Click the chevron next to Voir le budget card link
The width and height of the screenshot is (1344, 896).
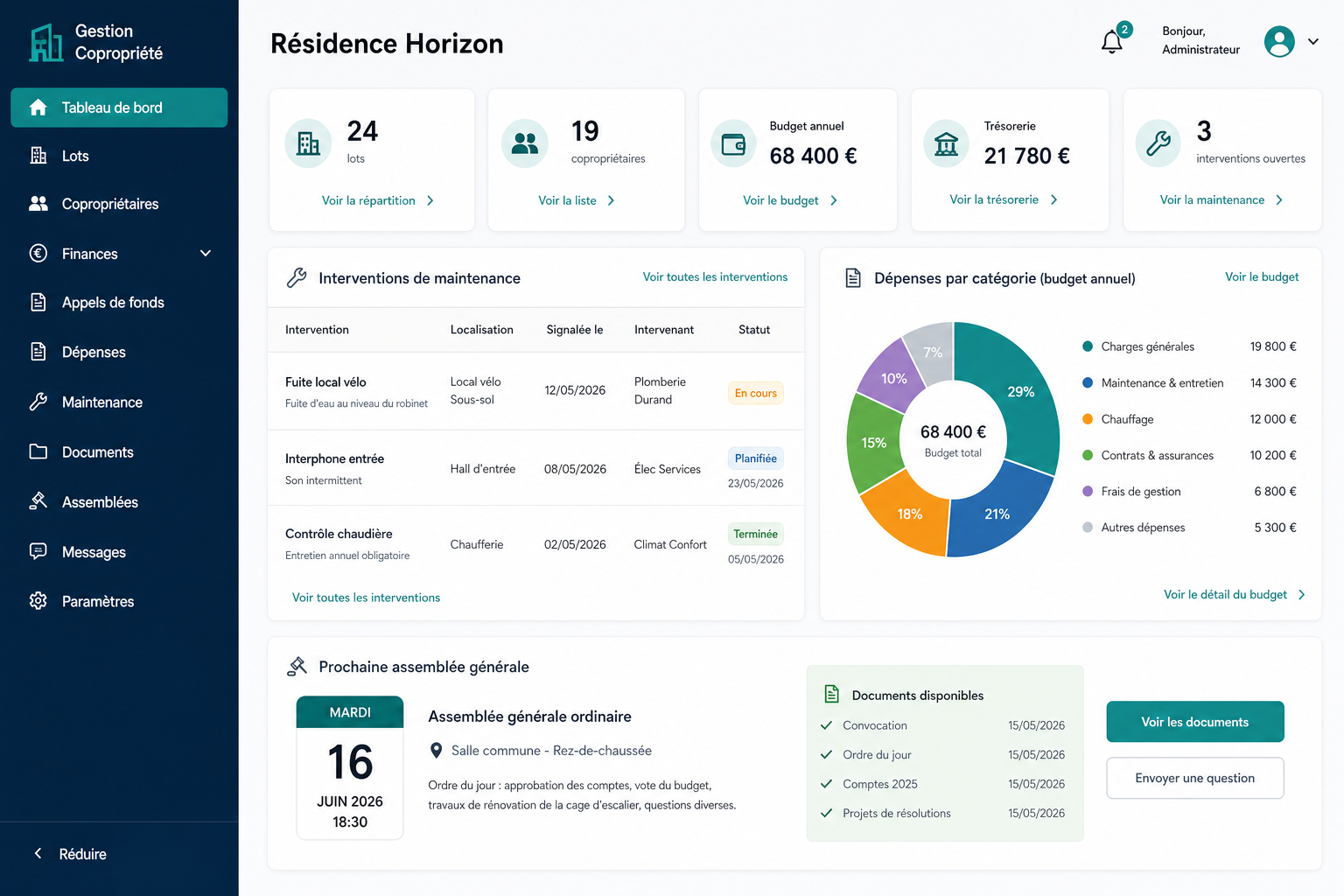pos(834,200)
